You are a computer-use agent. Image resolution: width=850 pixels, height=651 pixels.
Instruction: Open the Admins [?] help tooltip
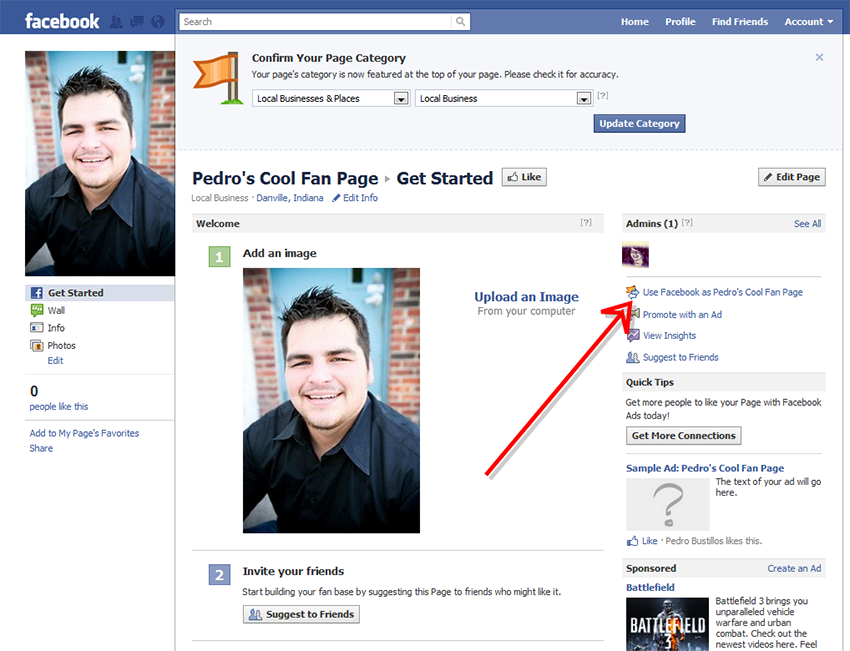pyautogui.click(x=687, y=222)
